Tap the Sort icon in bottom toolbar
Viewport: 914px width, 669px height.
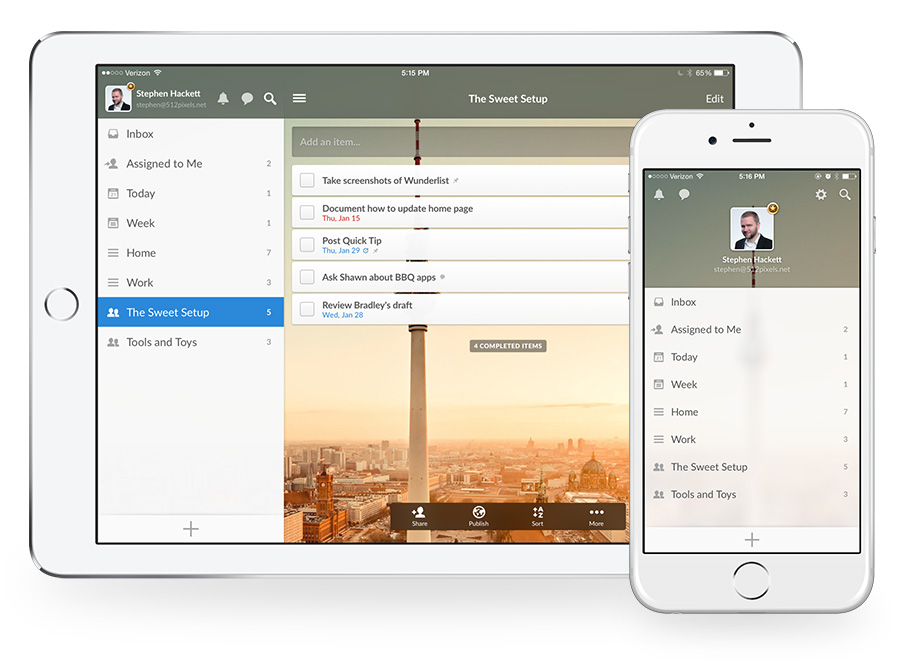pyautogui.click(x=537, y=516)
